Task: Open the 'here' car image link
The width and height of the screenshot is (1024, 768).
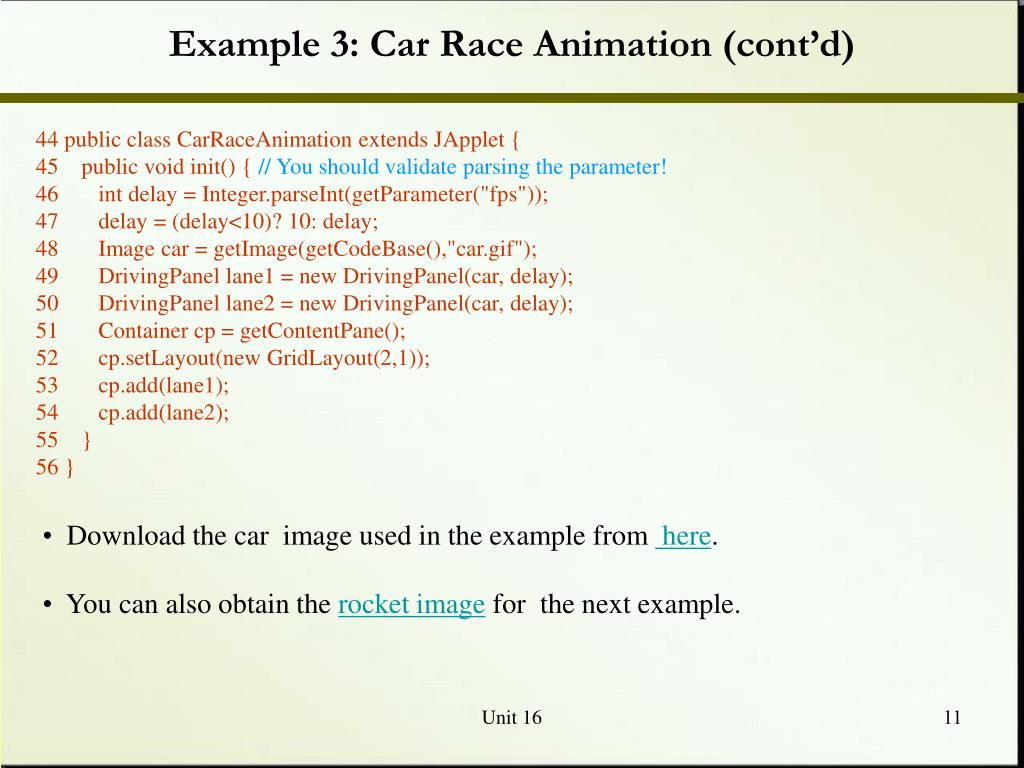Action: [683, 536]
